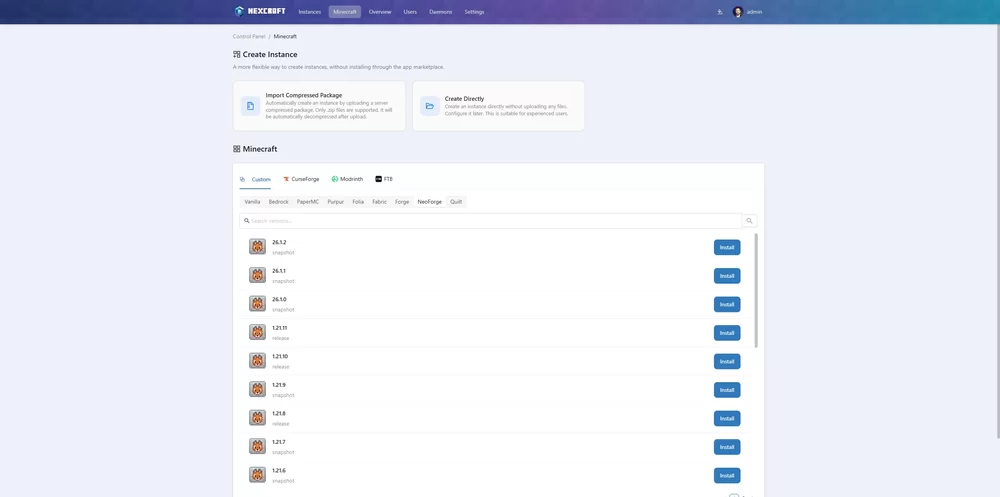Viewport: 1000px width, 497px height.
Task: Select the Modrinth source icon
Action: click(335, 179)
